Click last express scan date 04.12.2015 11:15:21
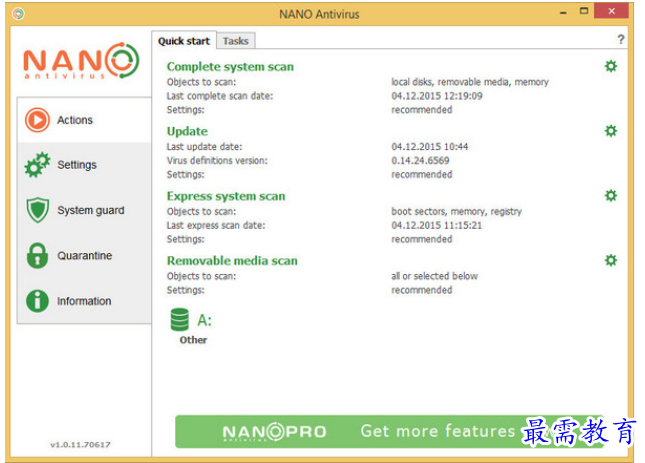 pyautogui.click(x=436, y=225)
